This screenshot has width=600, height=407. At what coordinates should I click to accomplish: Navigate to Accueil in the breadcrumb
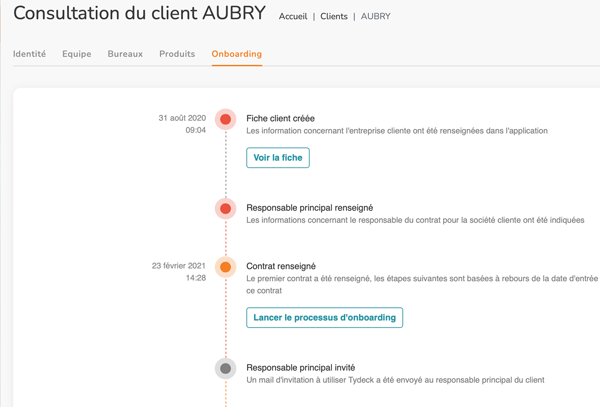[293, 17]
